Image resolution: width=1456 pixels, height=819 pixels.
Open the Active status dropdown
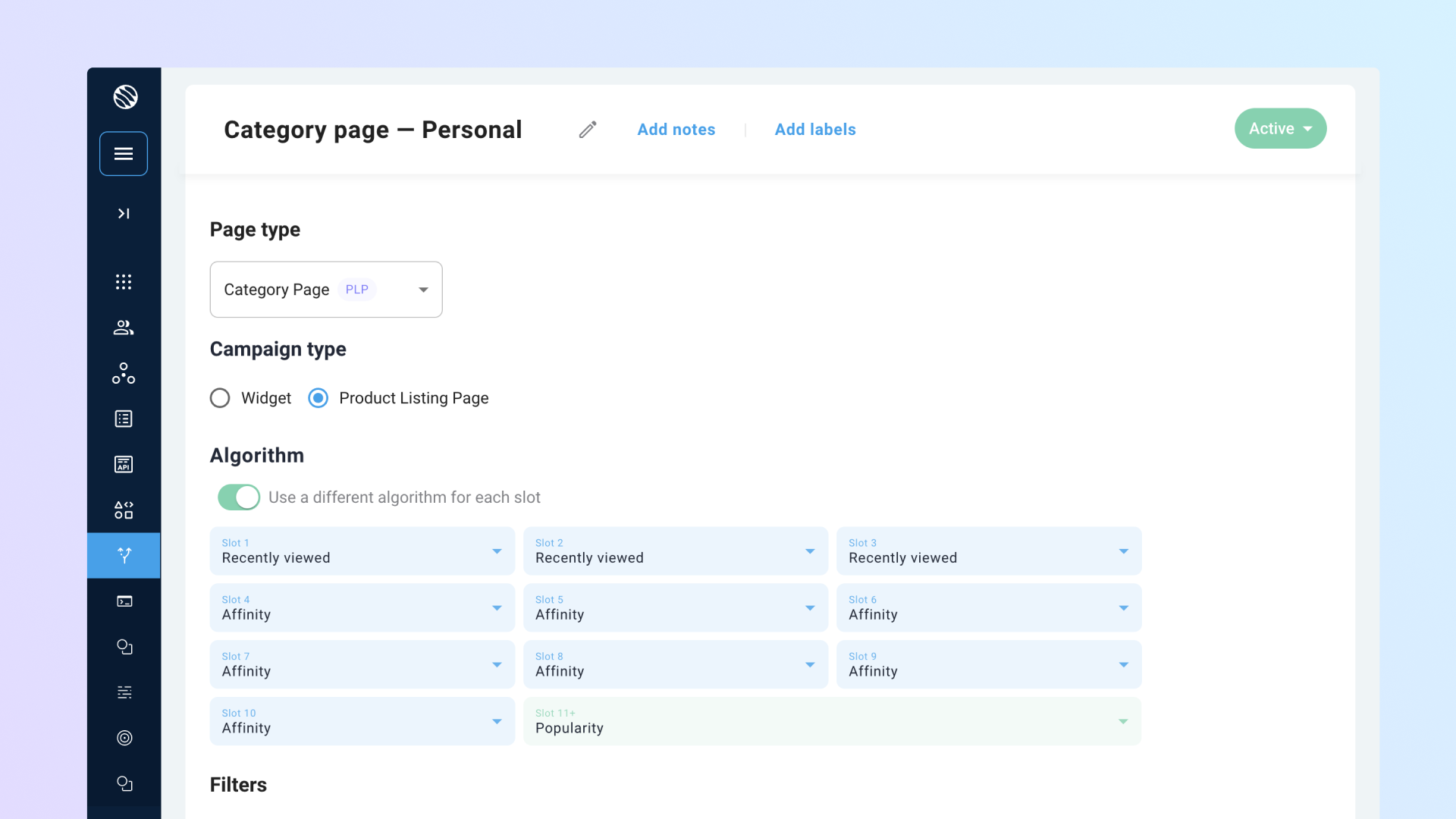[1280, 129]
